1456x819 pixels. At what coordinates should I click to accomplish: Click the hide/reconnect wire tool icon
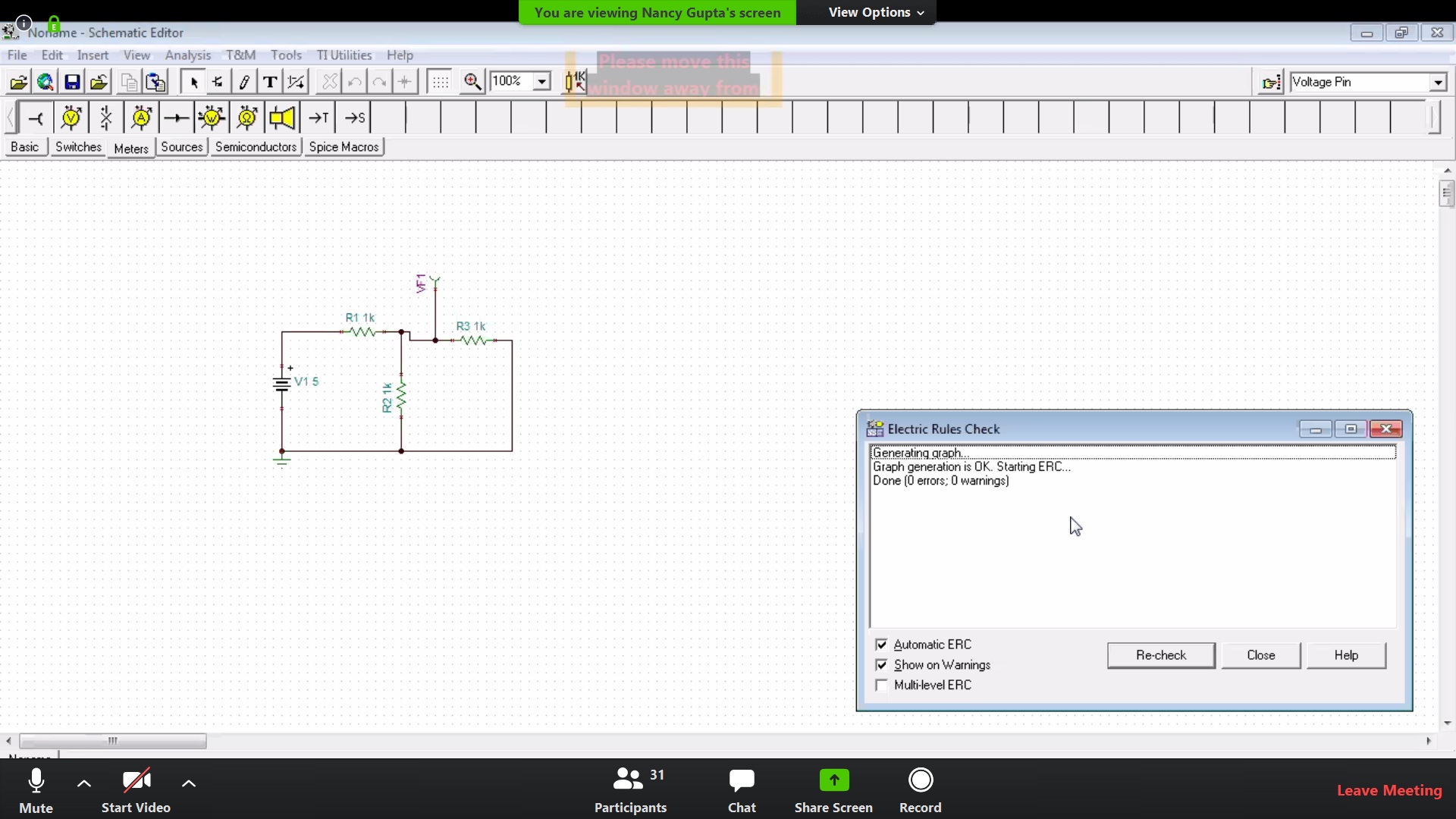tap(297, 82)
